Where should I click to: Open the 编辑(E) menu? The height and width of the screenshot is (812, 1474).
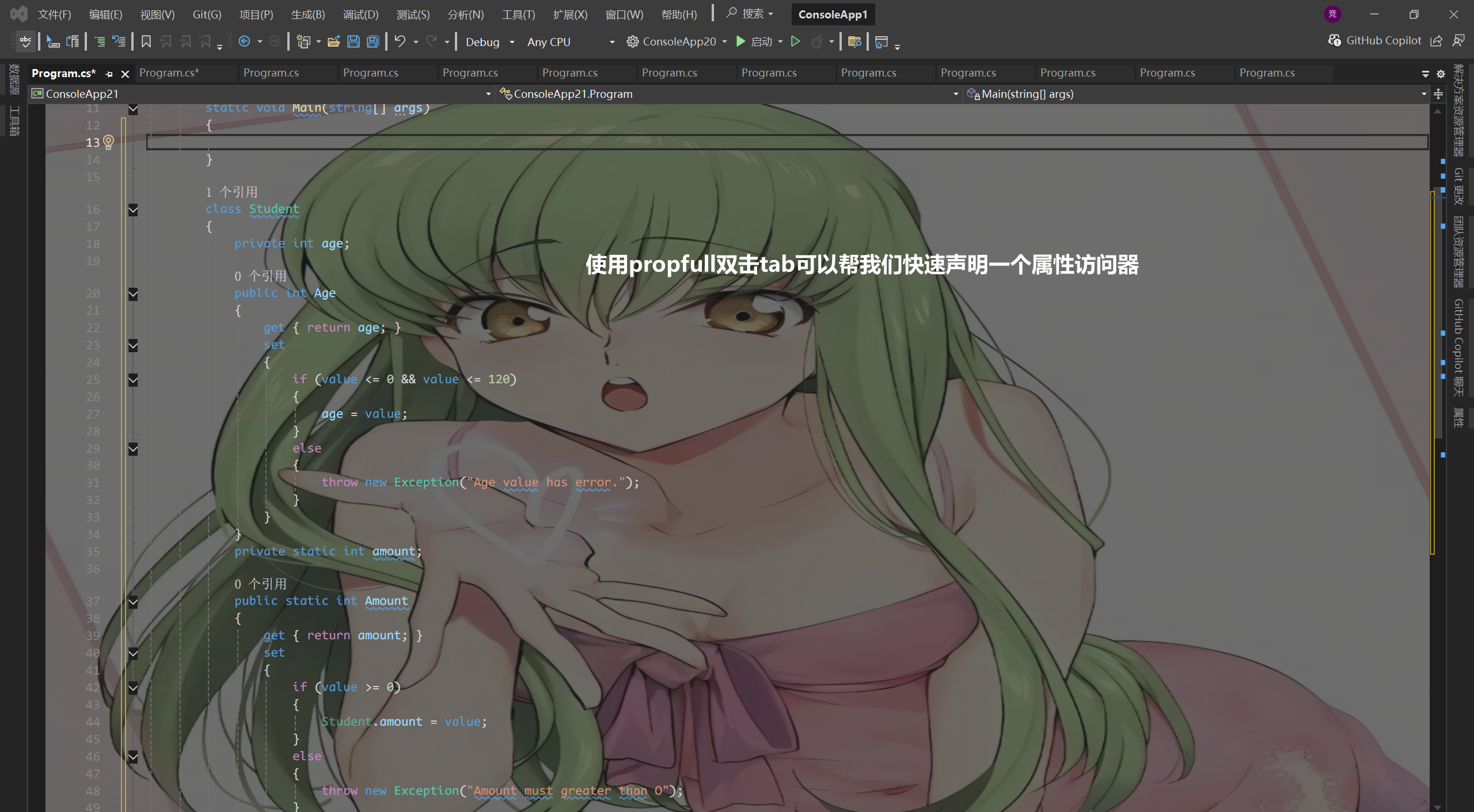[x=106, y=14]
